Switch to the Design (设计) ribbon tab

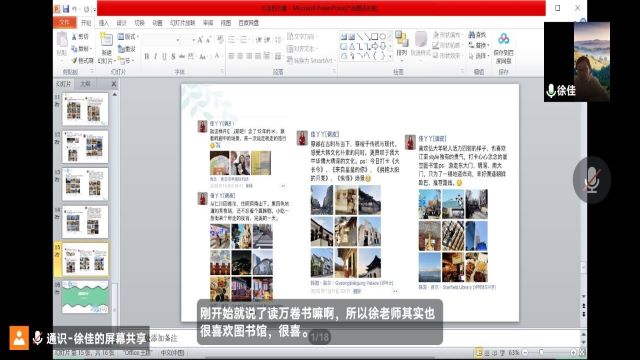click(122, 23)
